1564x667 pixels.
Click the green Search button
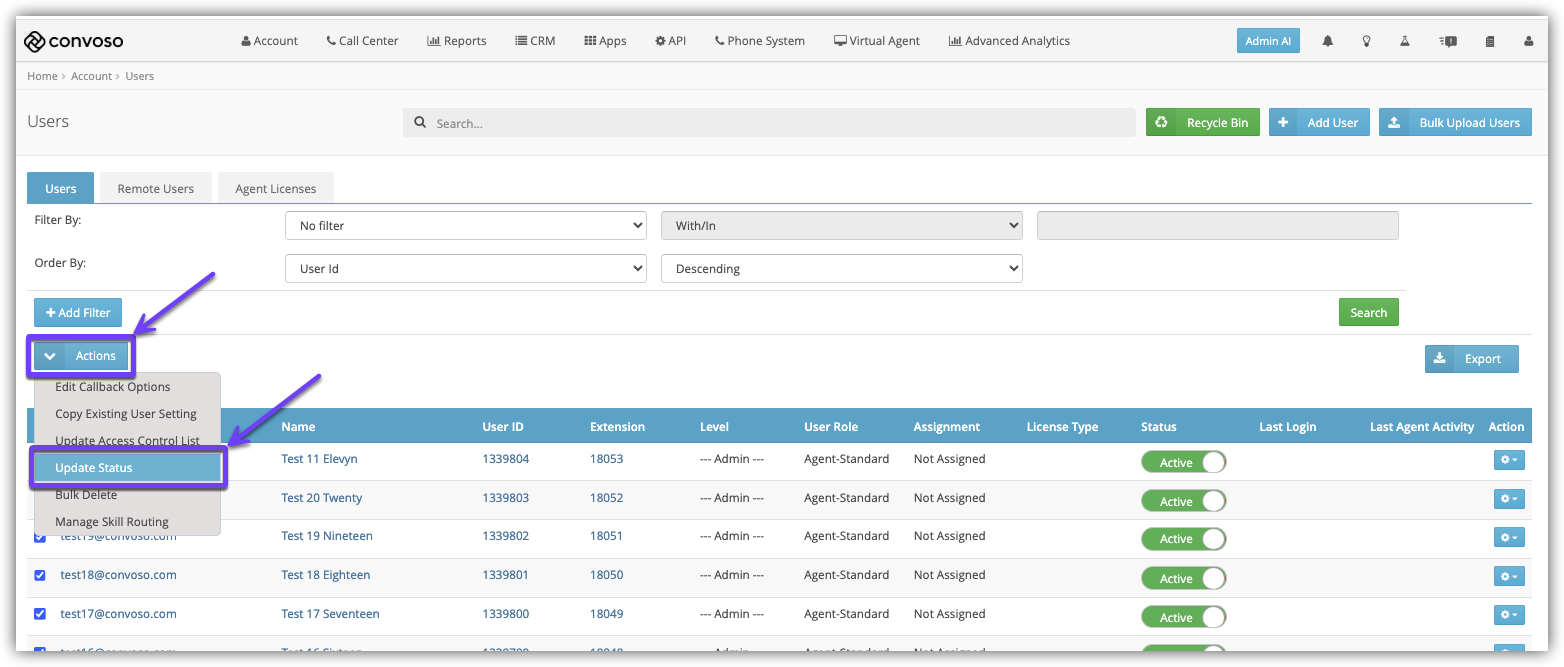click(x=1368, y=312)
